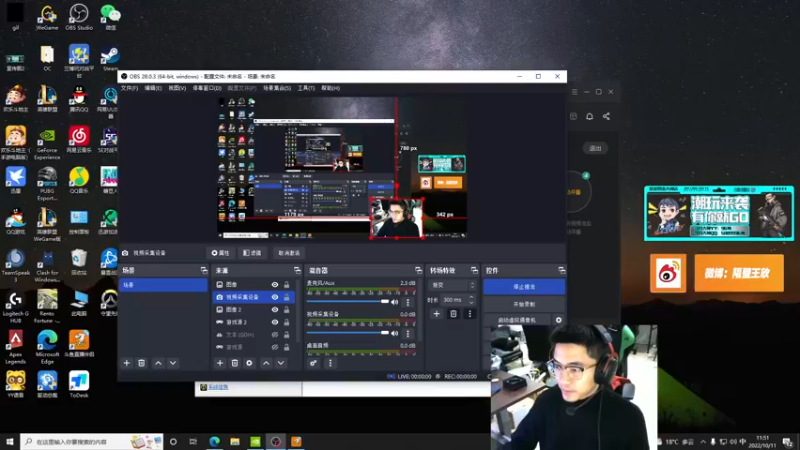Move scene up in 场景 panel
The width and height of the screenshot is (800, 450).
(158, 363)
